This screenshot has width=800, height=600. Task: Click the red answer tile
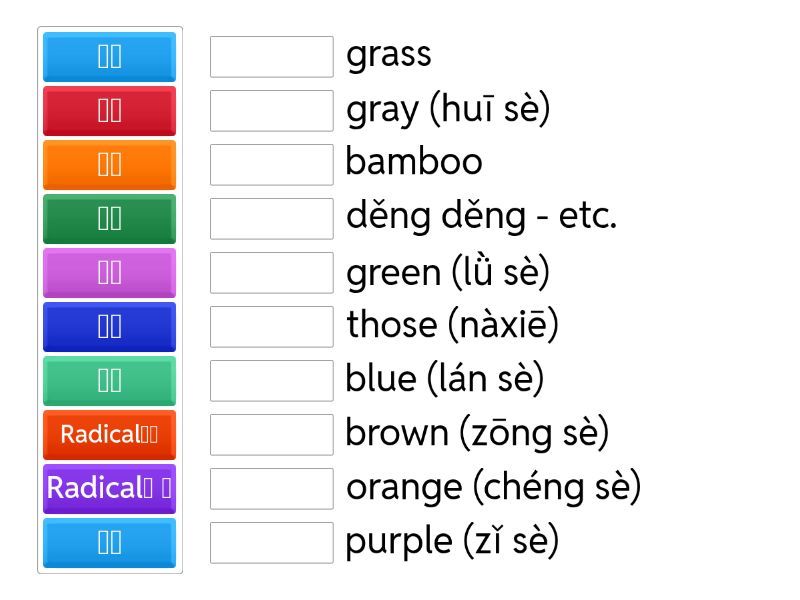click(x=109, y=110)
